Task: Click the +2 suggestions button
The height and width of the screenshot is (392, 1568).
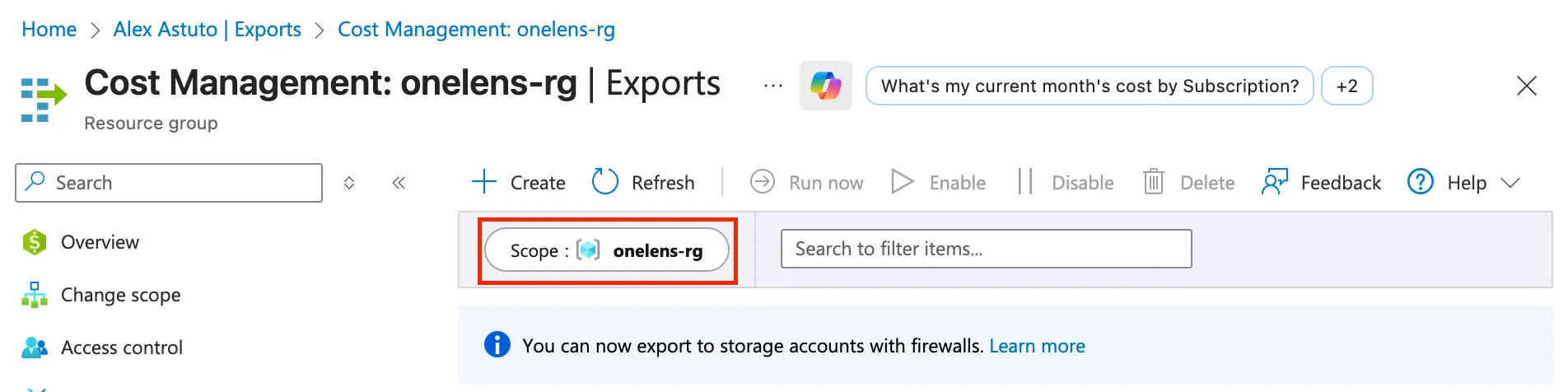Action: tap(1346, 86)
